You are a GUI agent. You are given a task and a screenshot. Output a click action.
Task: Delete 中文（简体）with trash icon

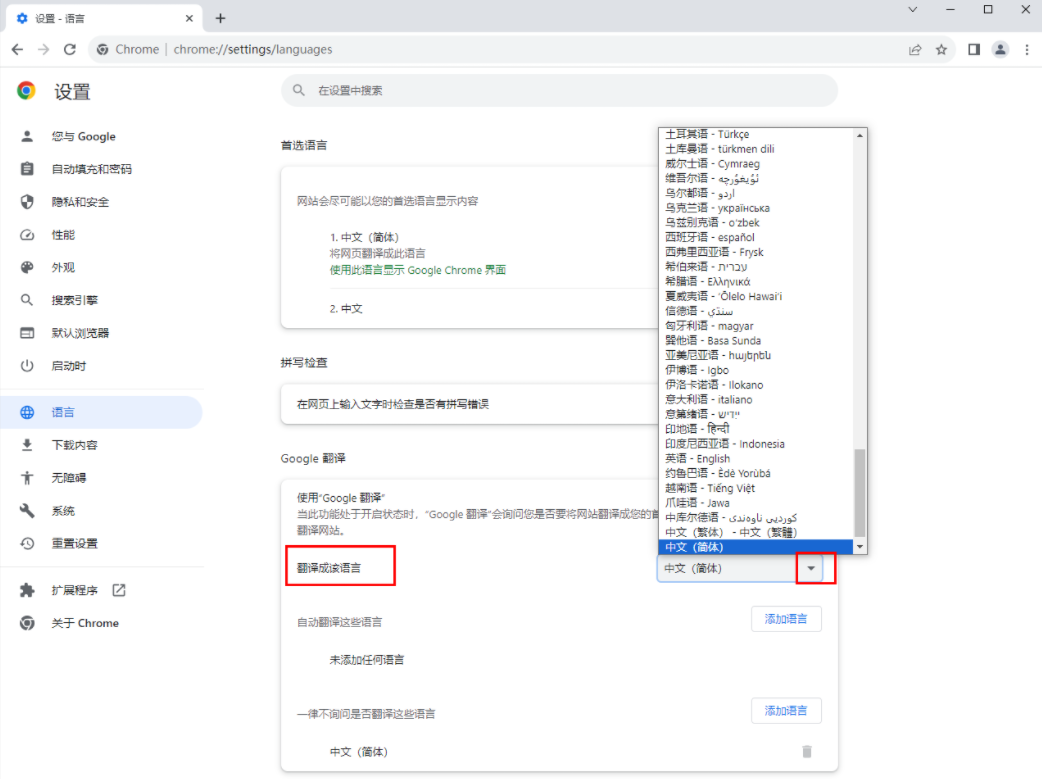(807, 752)
